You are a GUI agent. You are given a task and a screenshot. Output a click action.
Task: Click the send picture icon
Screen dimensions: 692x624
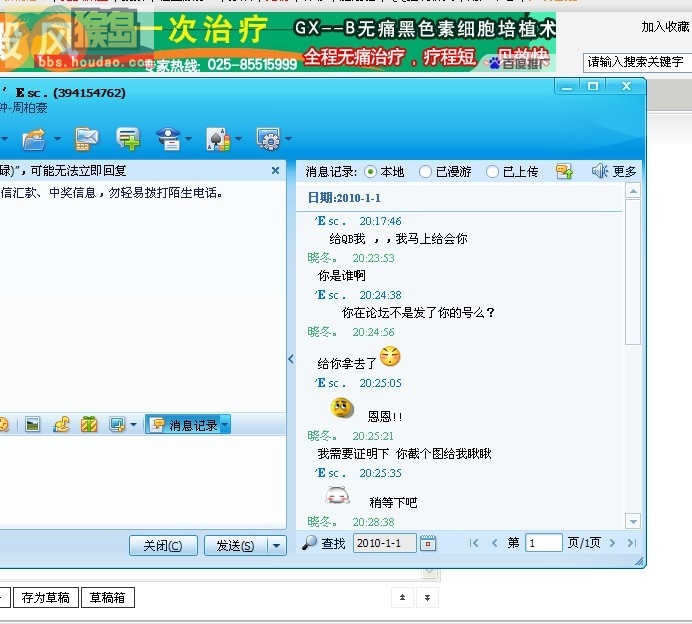click(x=33, y=425)
